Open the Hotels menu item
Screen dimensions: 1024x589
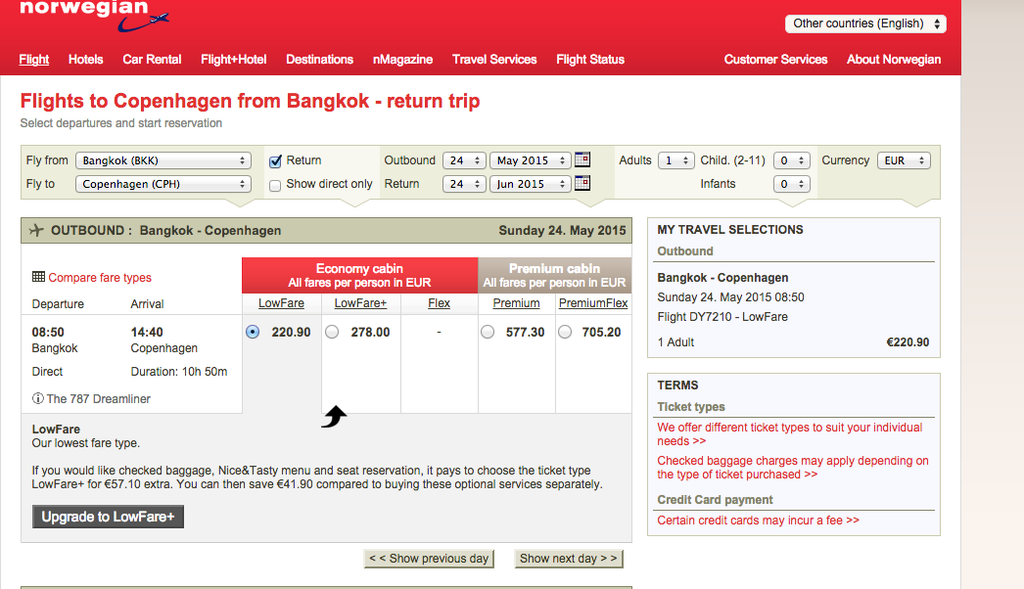point(86,59)
